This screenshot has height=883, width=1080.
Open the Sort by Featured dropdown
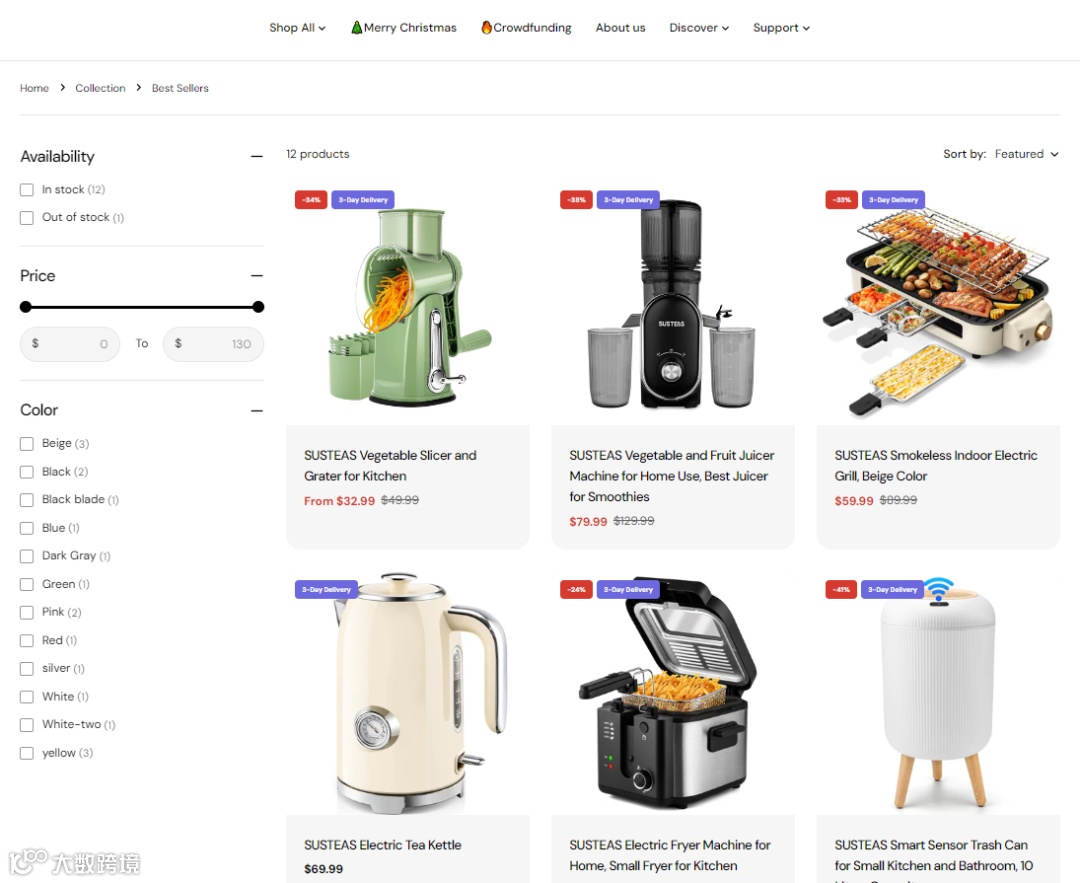pos(1026,154)
